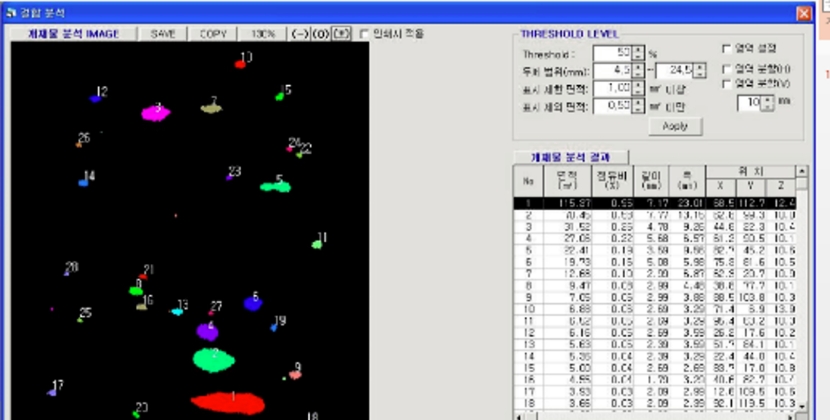The image size is (830, 420).
Task: Increase the maximum thickness 24.5 spinner
Action: 700,67
